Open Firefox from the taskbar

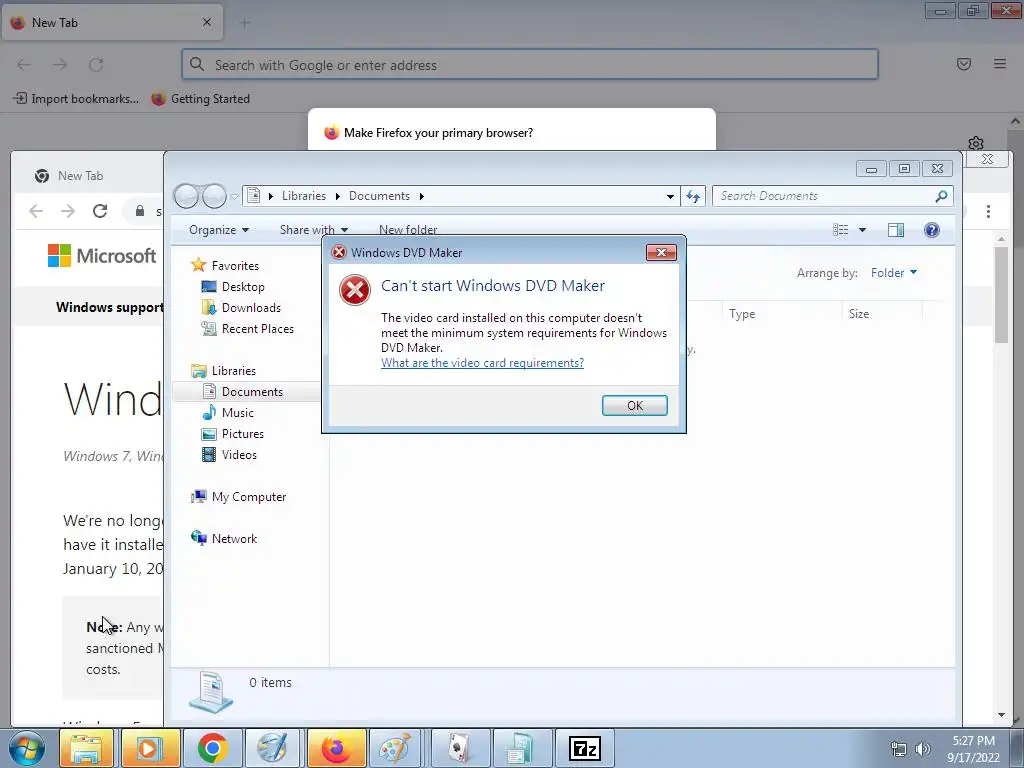pyautogui.click(x=336, y=748)
